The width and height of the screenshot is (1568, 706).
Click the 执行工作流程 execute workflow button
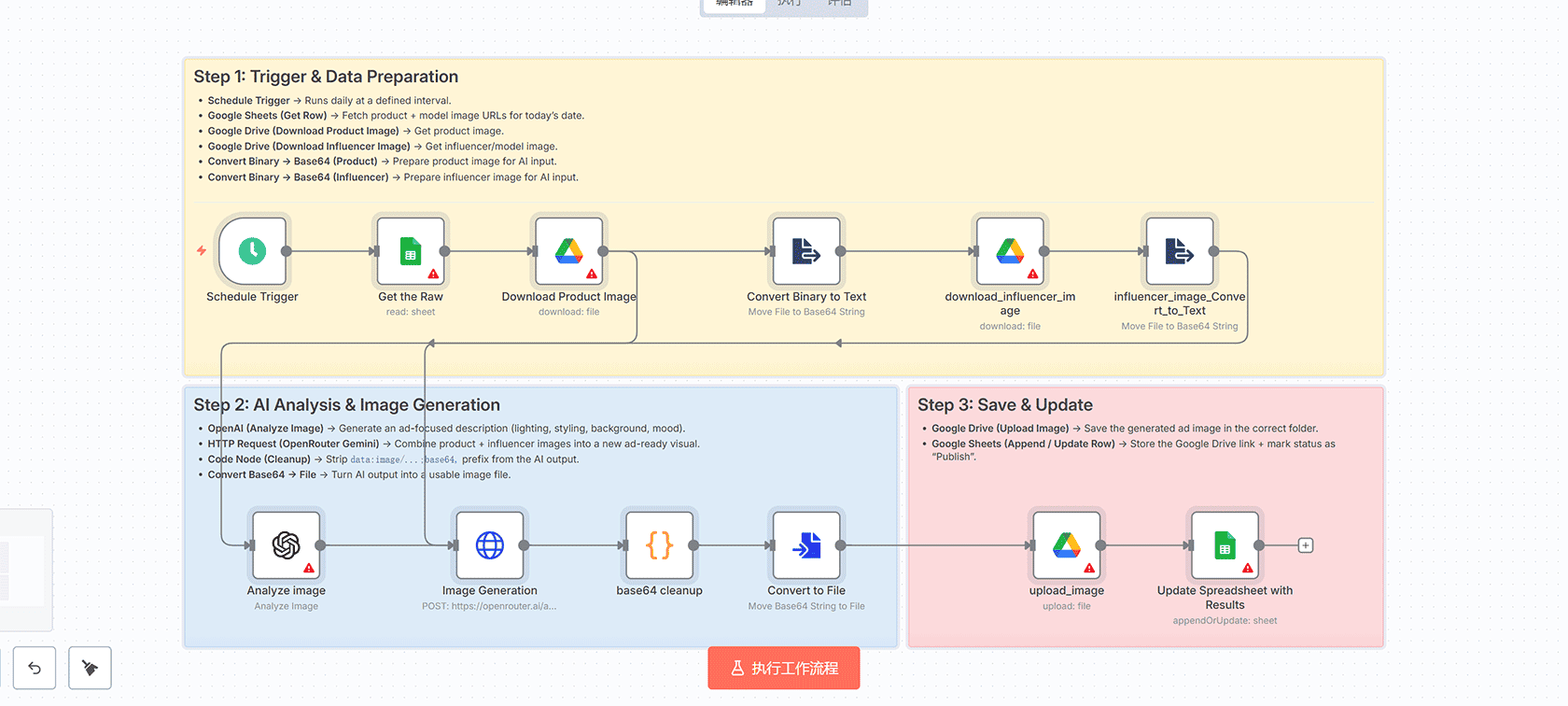point(784,669)
